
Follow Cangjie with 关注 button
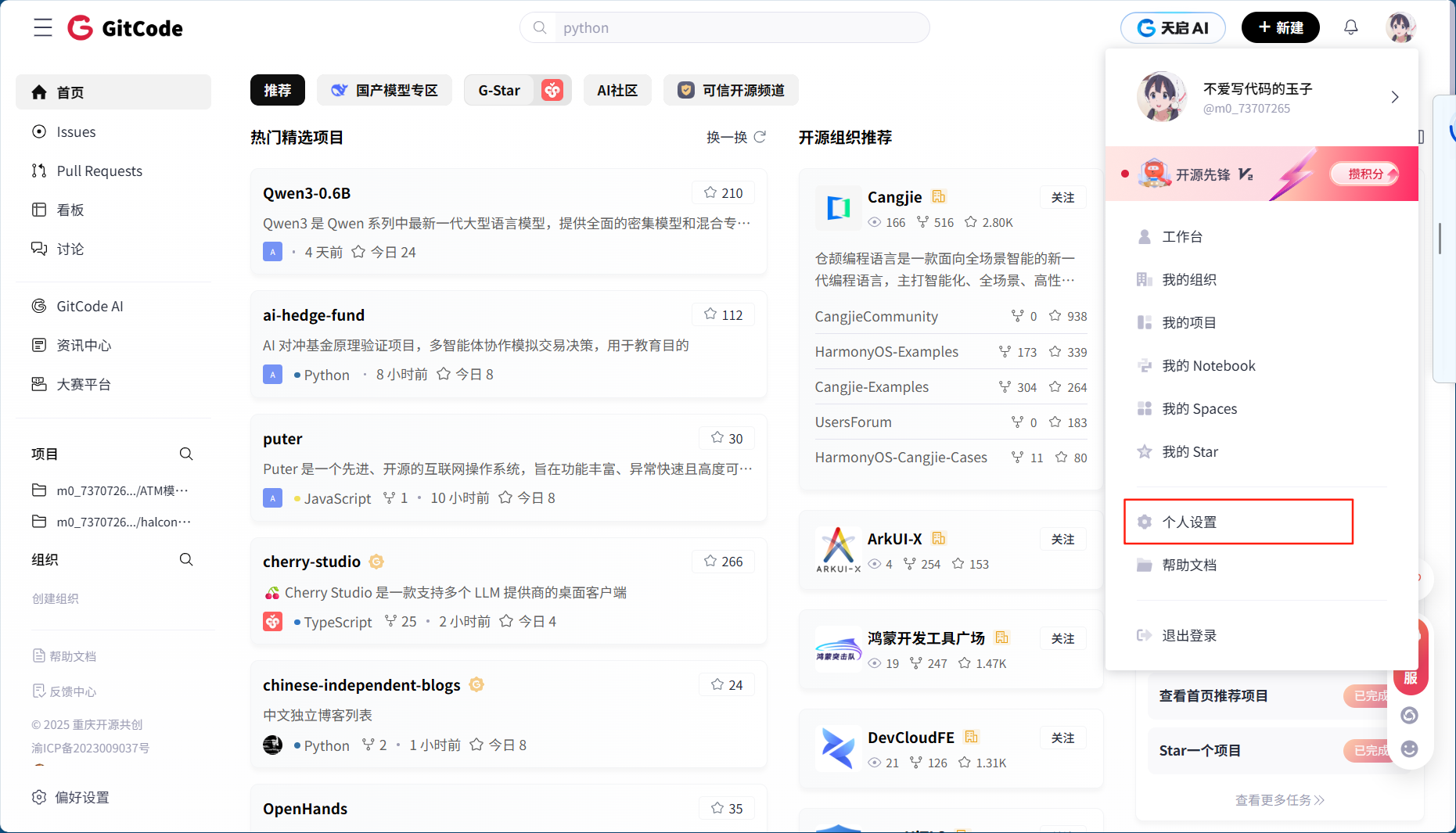[x=1062, y=197]
